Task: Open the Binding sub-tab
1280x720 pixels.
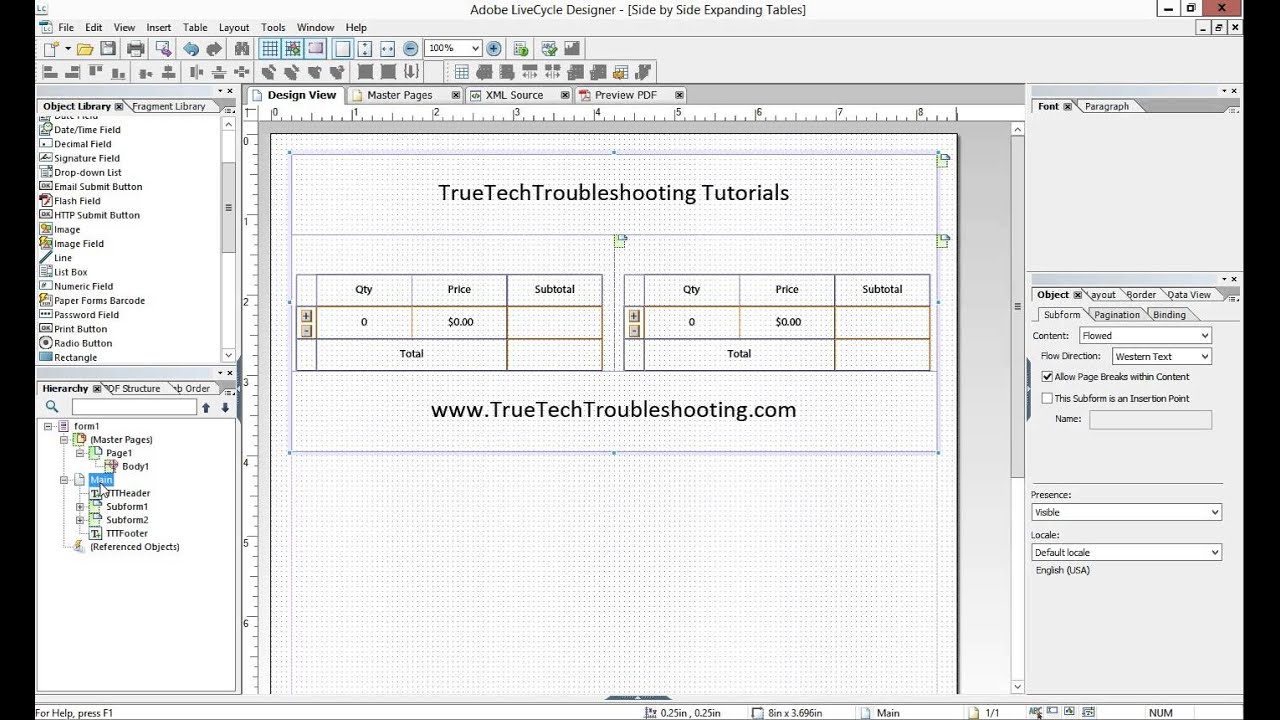Action: [1169, 314]
